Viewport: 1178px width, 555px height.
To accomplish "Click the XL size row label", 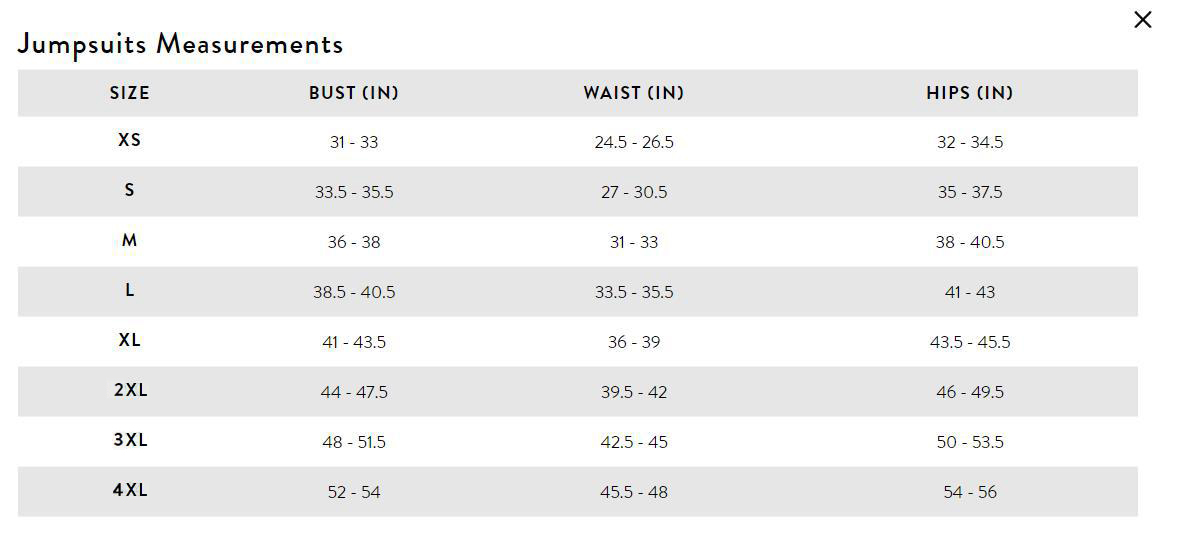I will (130, 340).
